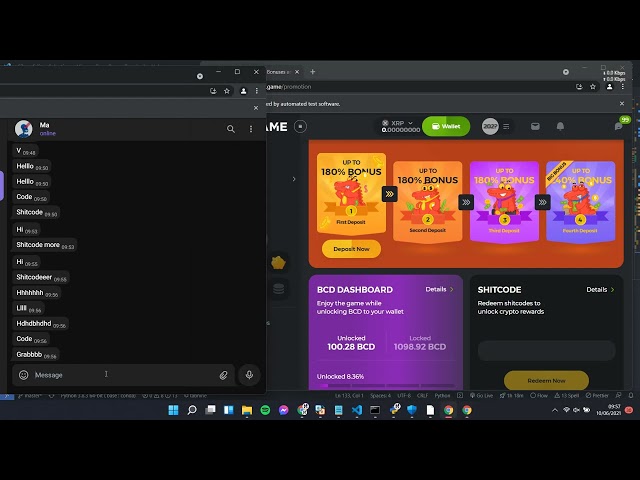Close the Bonuses browser tab

[297, 72]
